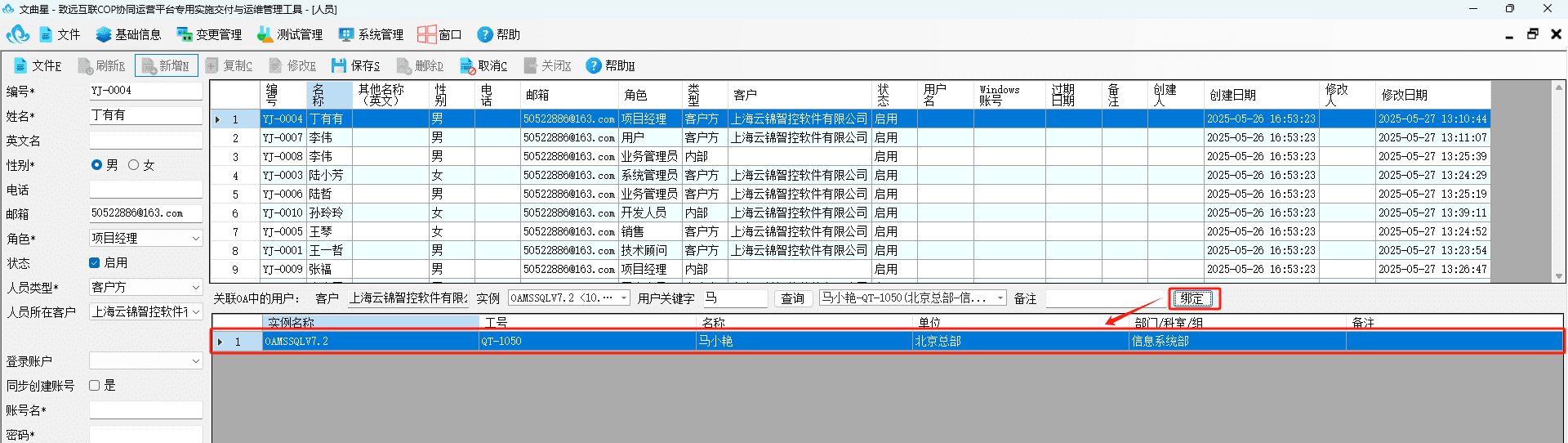Select the 女 gender radio button

pos(133,165)
